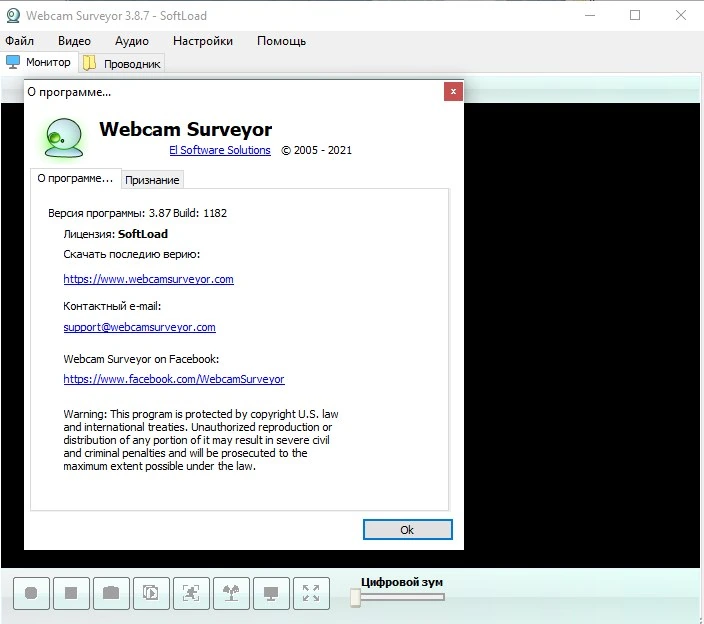
Task: Click the Версия программы: 3.87 Build: 1182 text
Action: coord(137,213)
